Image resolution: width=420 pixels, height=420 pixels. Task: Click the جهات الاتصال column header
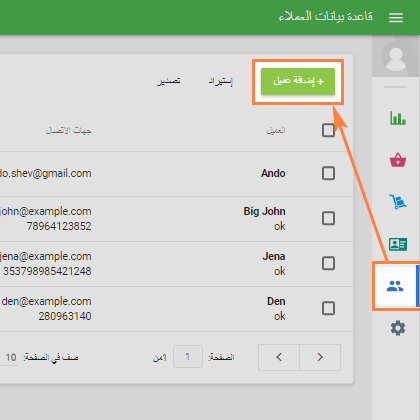68,130
